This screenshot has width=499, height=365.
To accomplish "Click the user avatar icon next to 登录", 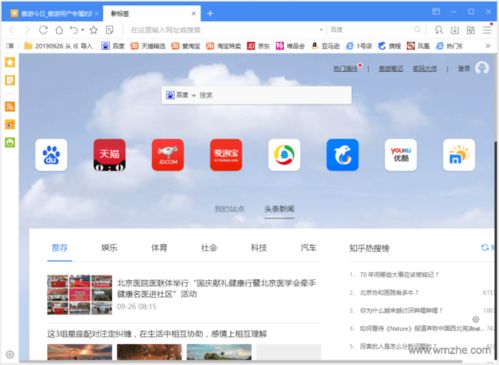I will click(x=482, y=68).
